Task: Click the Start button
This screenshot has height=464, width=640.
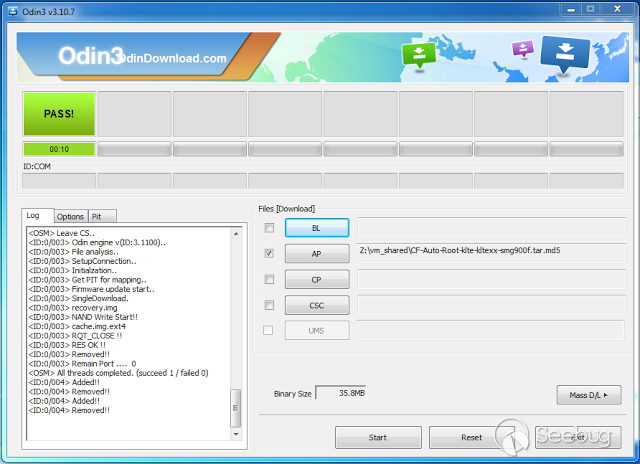Action: pos(378,437)
